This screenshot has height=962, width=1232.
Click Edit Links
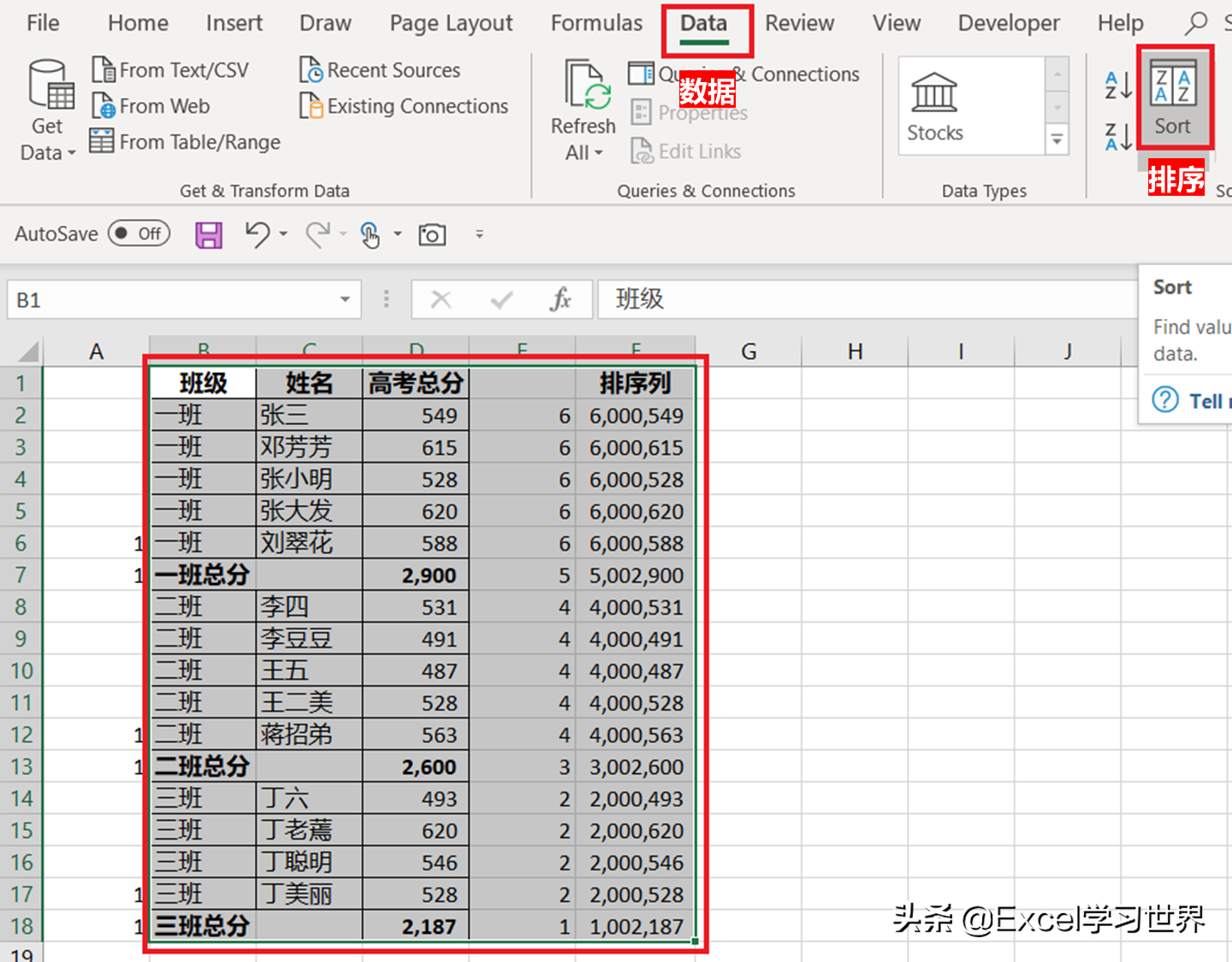coord(686,151)
